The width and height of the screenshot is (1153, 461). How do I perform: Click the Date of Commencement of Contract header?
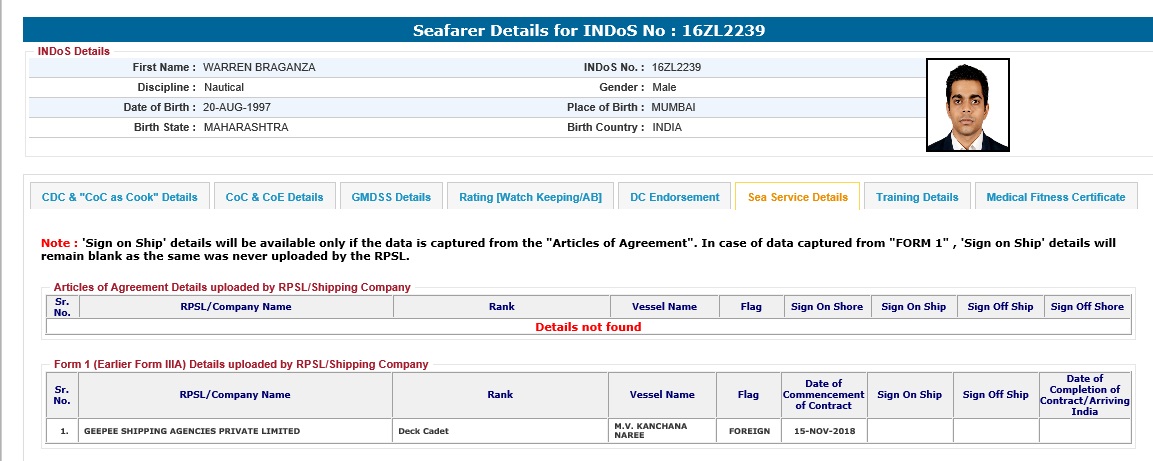822,395
